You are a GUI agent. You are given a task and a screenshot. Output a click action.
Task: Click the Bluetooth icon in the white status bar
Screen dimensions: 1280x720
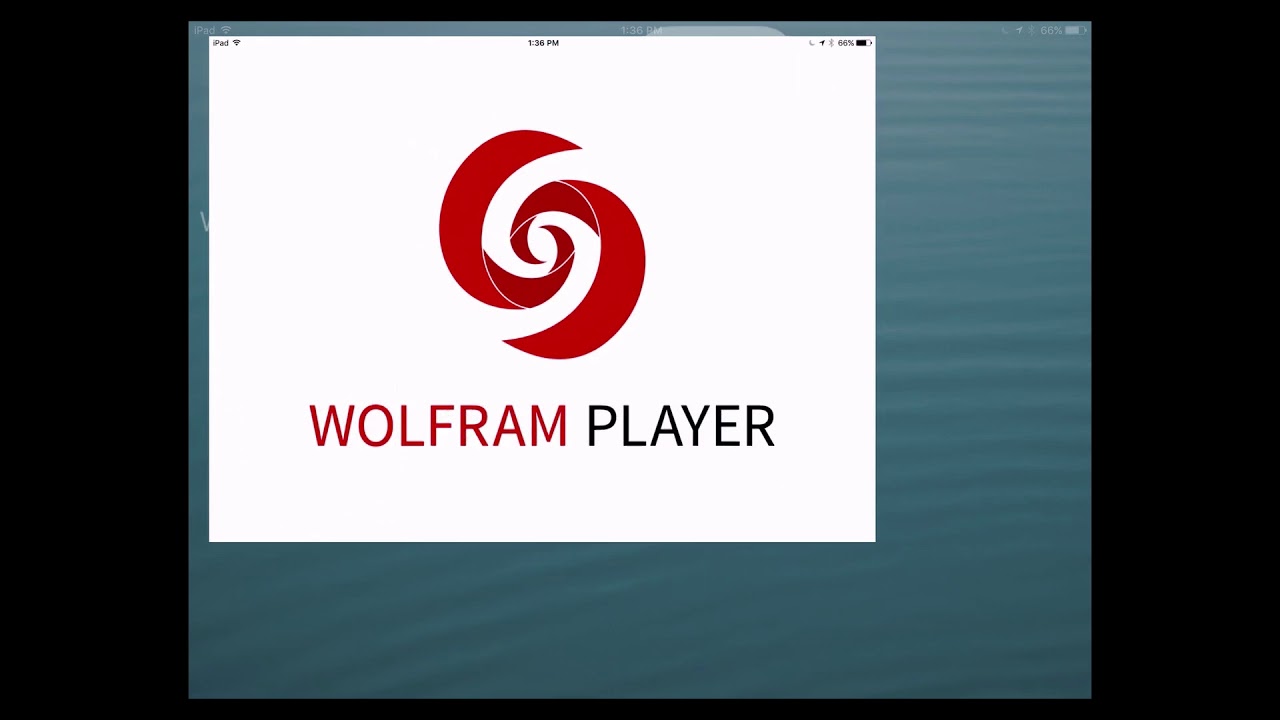[x=831, y=43]
